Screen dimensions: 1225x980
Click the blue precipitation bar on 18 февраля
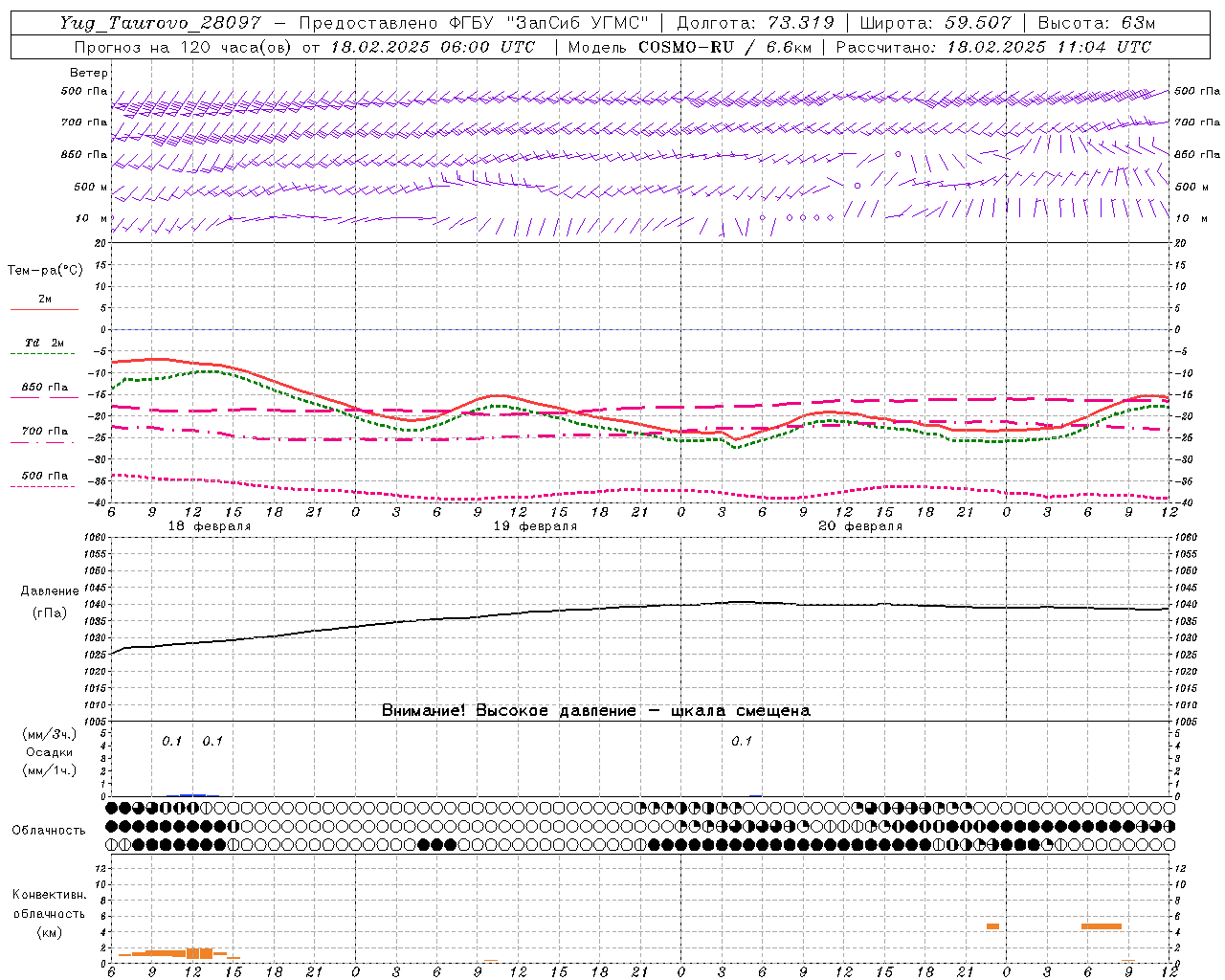[192, 794]
